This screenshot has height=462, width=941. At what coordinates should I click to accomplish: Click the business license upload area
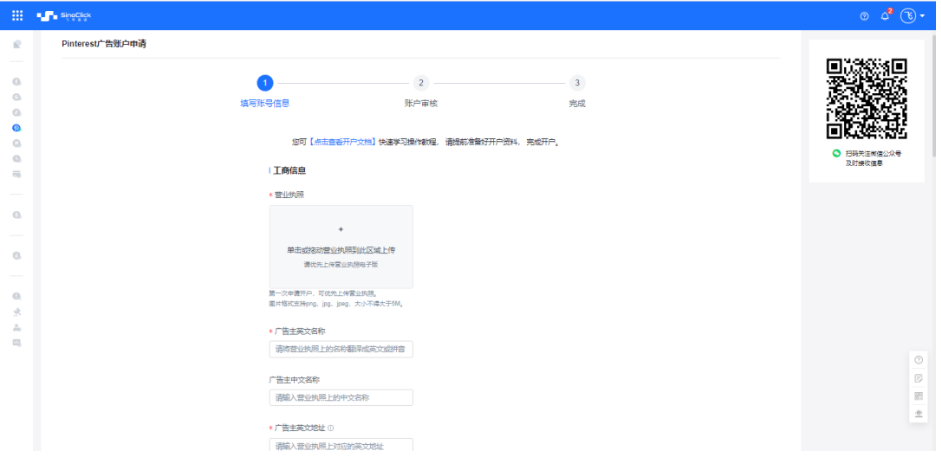[341, 247]
